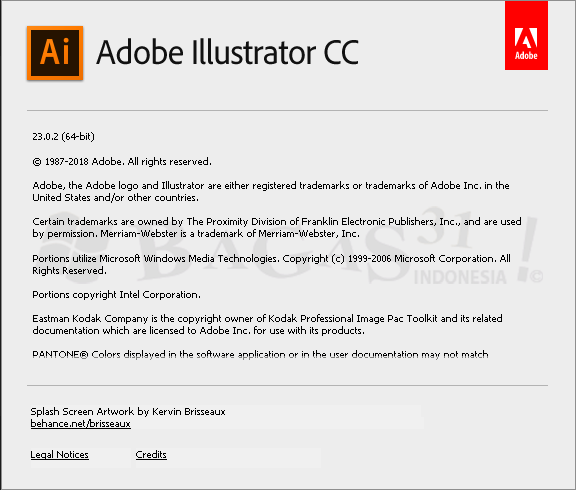Click the orange Ai Illustrator logo icon
Screen dimensions: 576x490
(55, 53)
